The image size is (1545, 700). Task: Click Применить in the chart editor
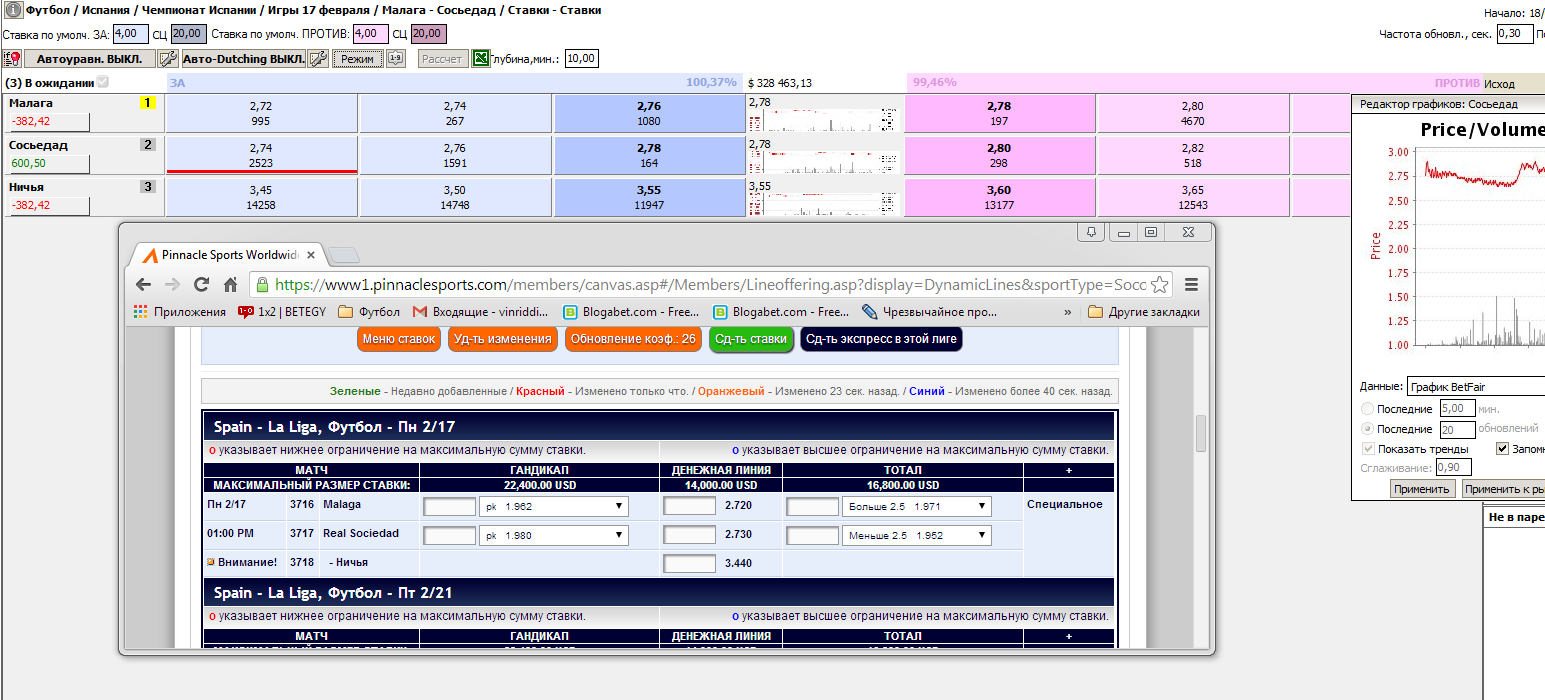1422,489
